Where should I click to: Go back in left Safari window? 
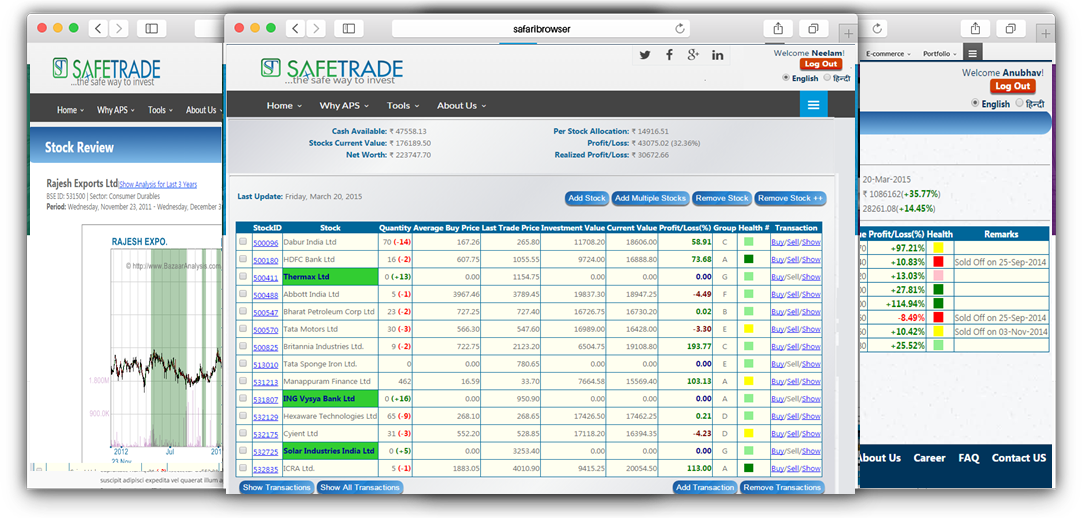tap(99, 28)
